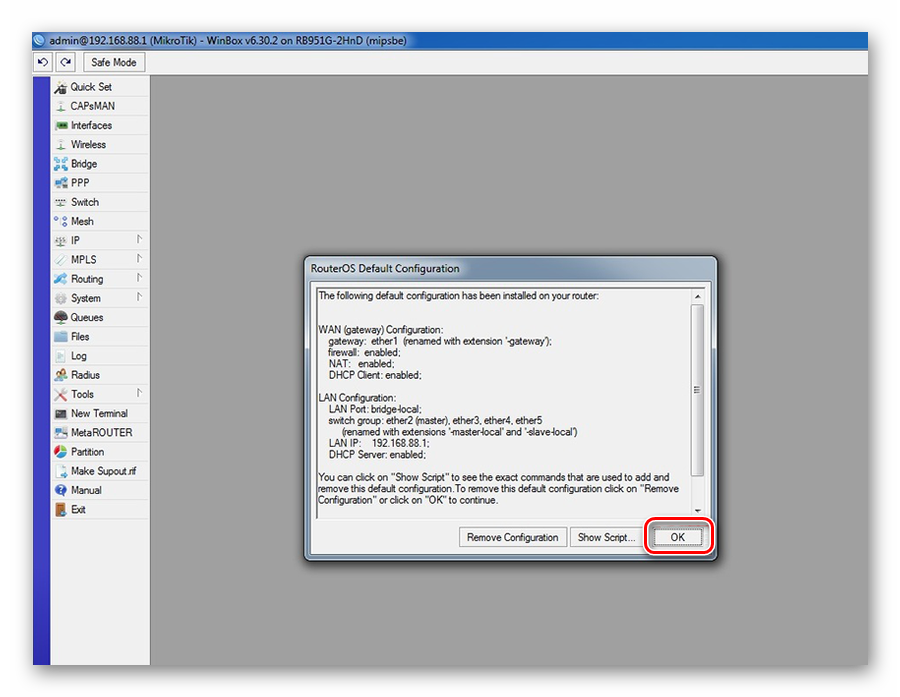900x697 pixels.
Task: Select the Wireless sidebar icon
Action: [61, 145]
